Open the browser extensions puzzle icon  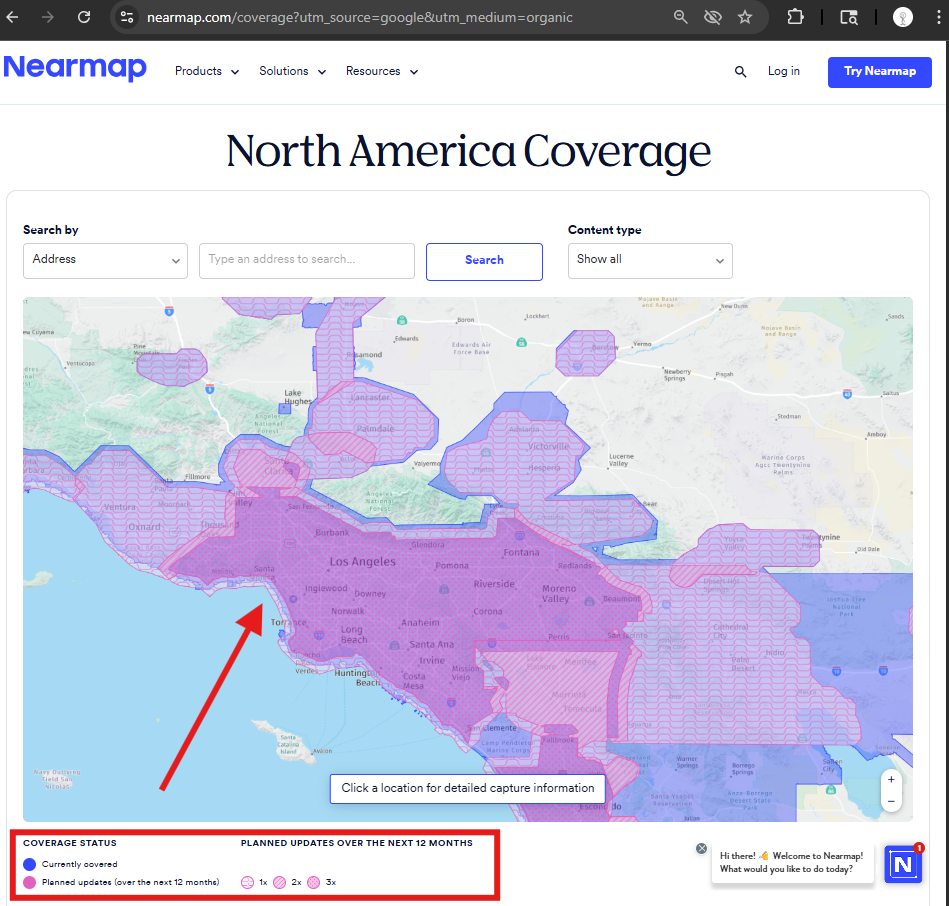[x=795, y=17]
